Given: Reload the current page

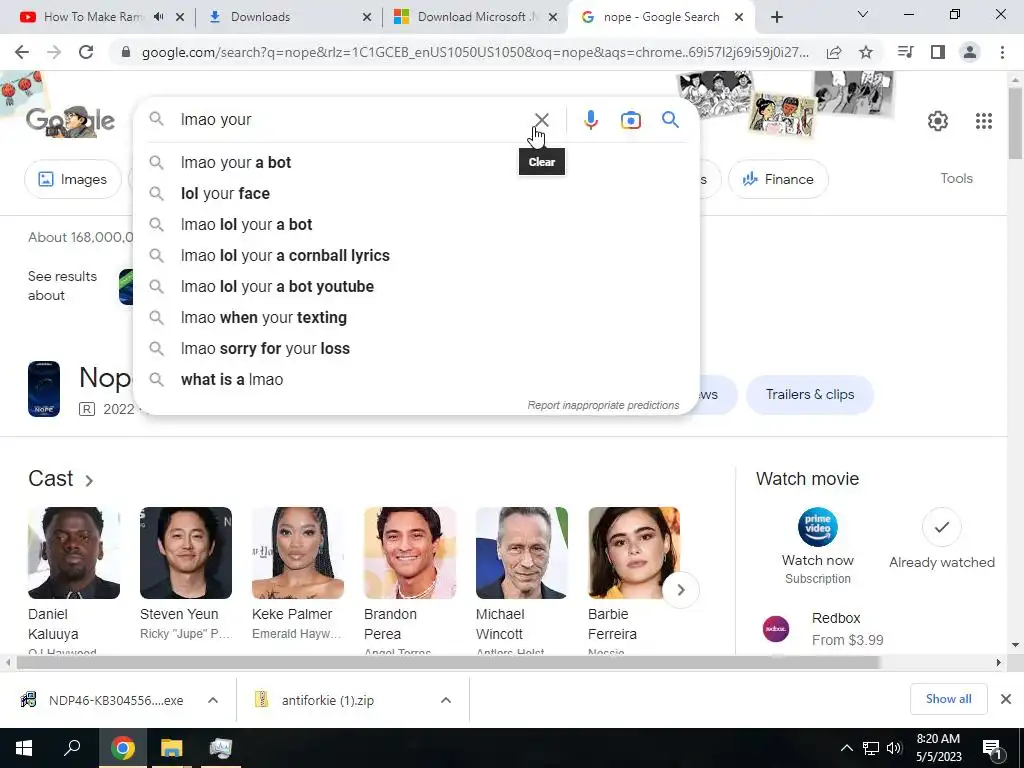Looking at the screenshot, I should point(86,52).
